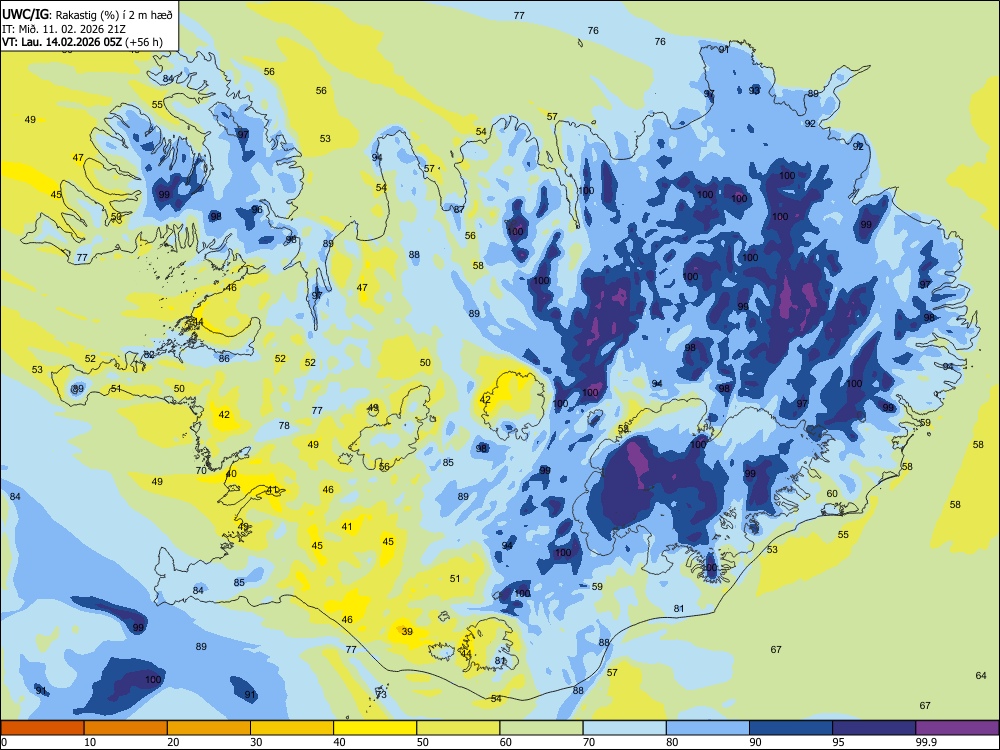1000x750 pixels.
Task: Click the map humidity value '86'
Action: tap(224, 358)
